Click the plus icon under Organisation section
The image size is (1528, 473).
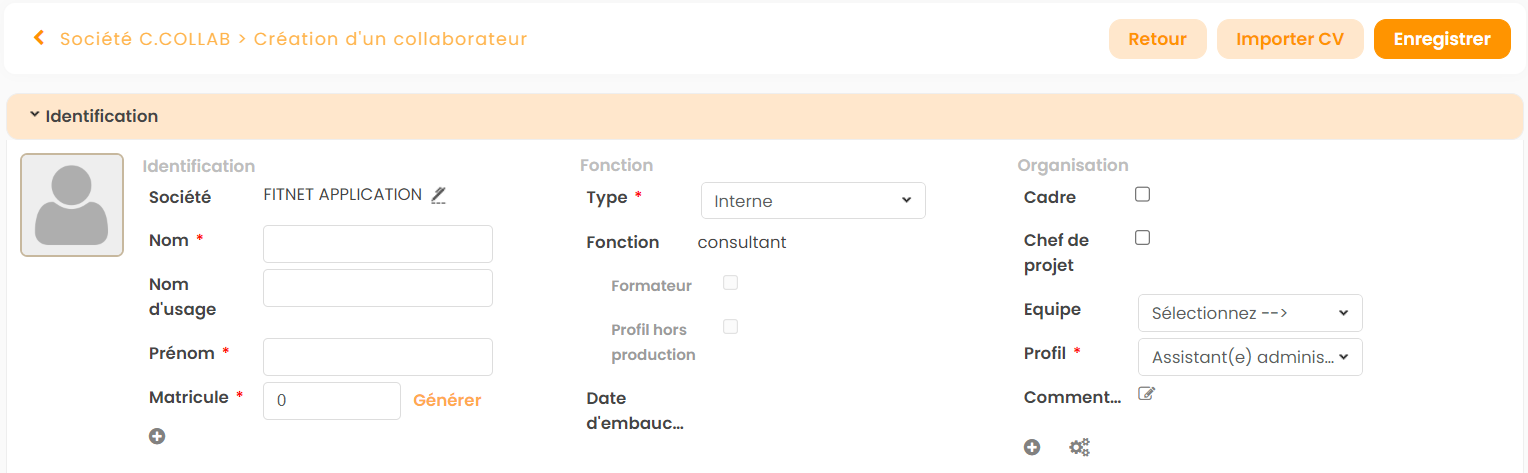(1032, 447)
